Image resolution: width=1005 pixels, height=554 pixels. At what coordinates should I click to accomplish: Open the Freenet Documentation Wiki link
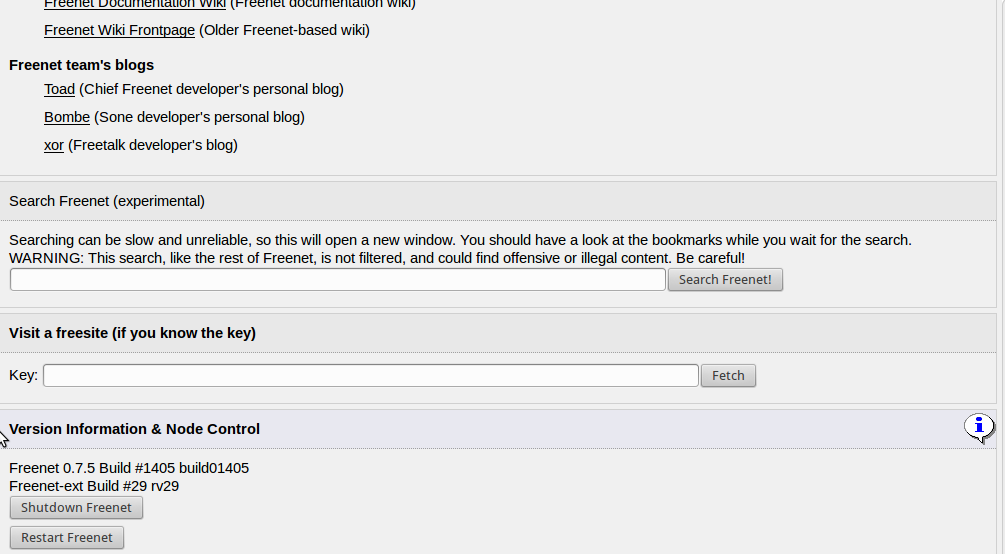click(134, 4)
